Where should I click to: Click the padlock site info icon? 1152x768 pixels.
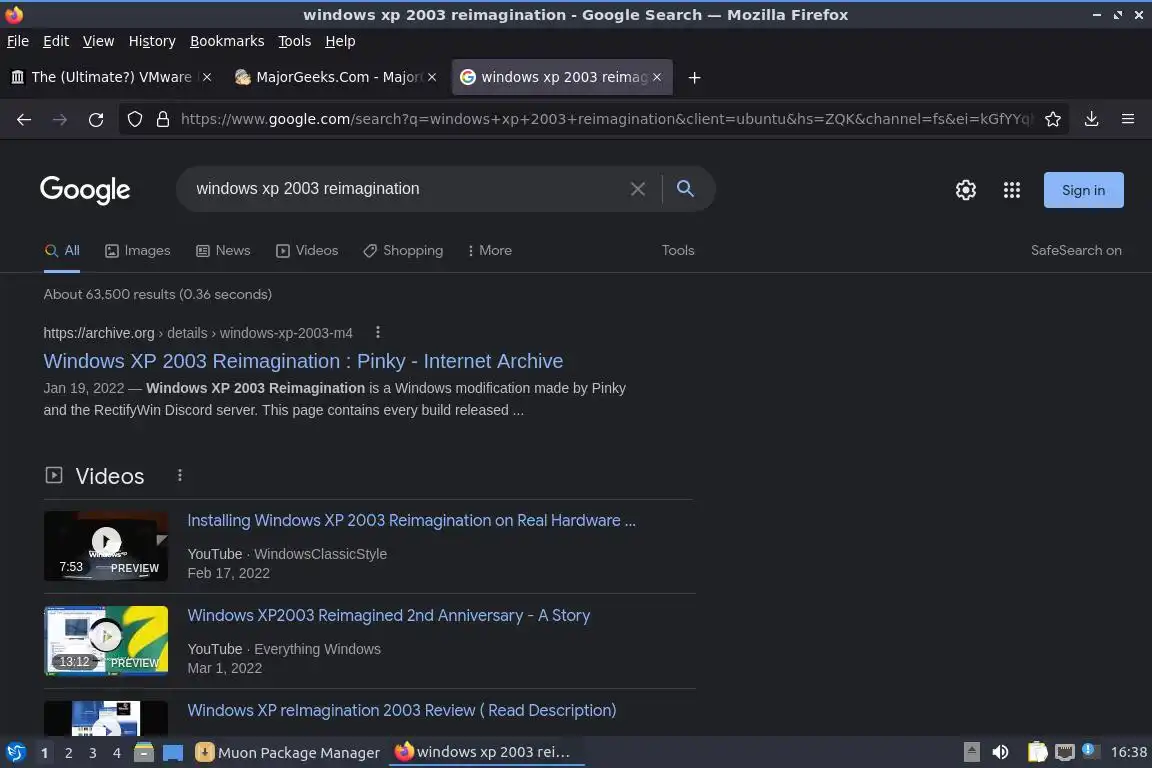tap(163, 119)
